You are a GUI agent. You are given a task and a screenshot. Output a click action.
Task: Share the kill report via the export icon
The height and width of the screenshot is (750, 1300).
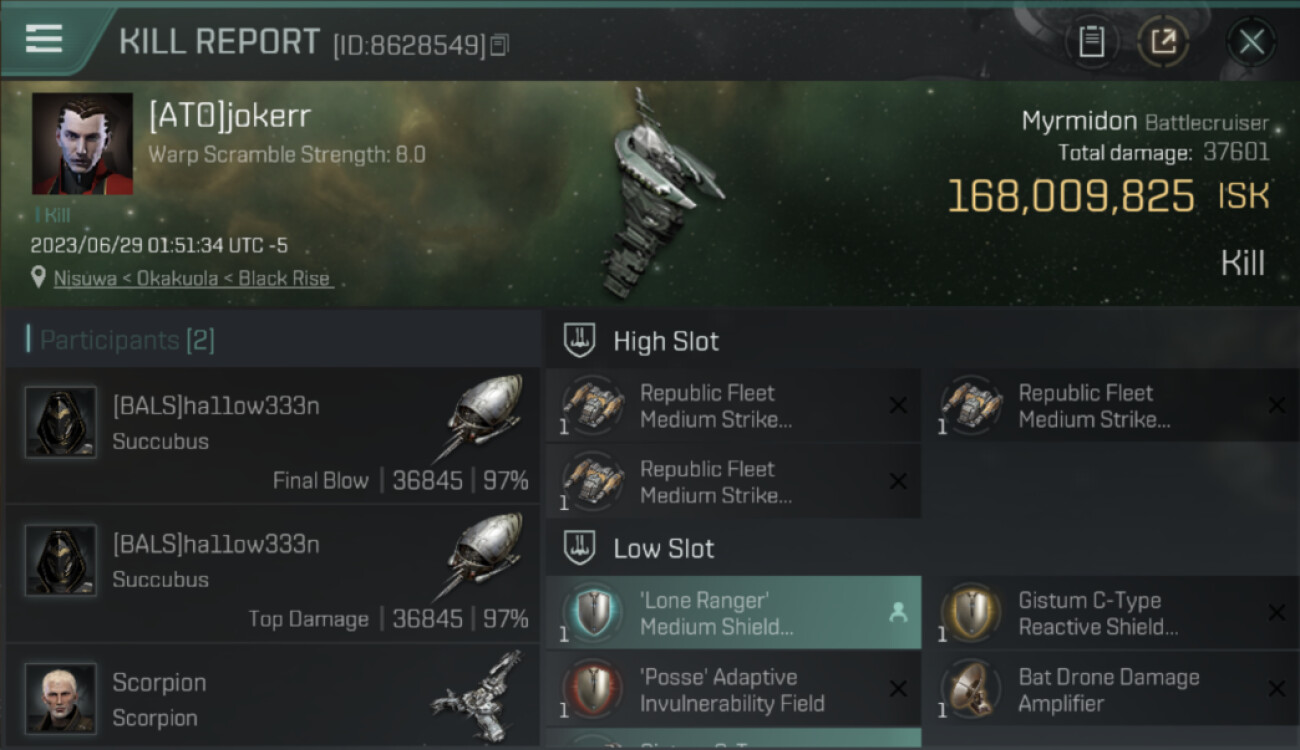1163,42
